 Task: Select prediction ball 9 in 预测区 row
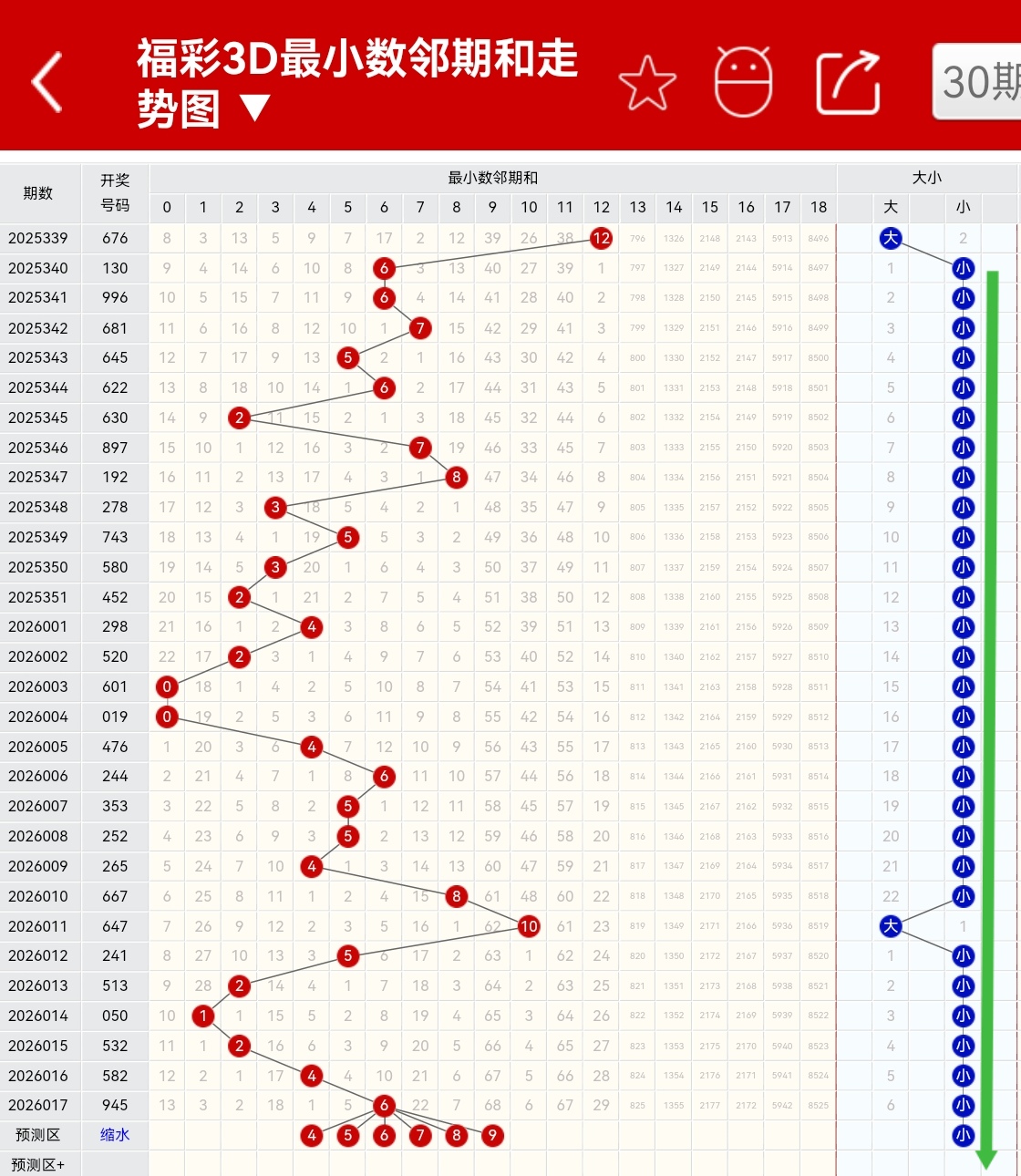[492, 1136]
